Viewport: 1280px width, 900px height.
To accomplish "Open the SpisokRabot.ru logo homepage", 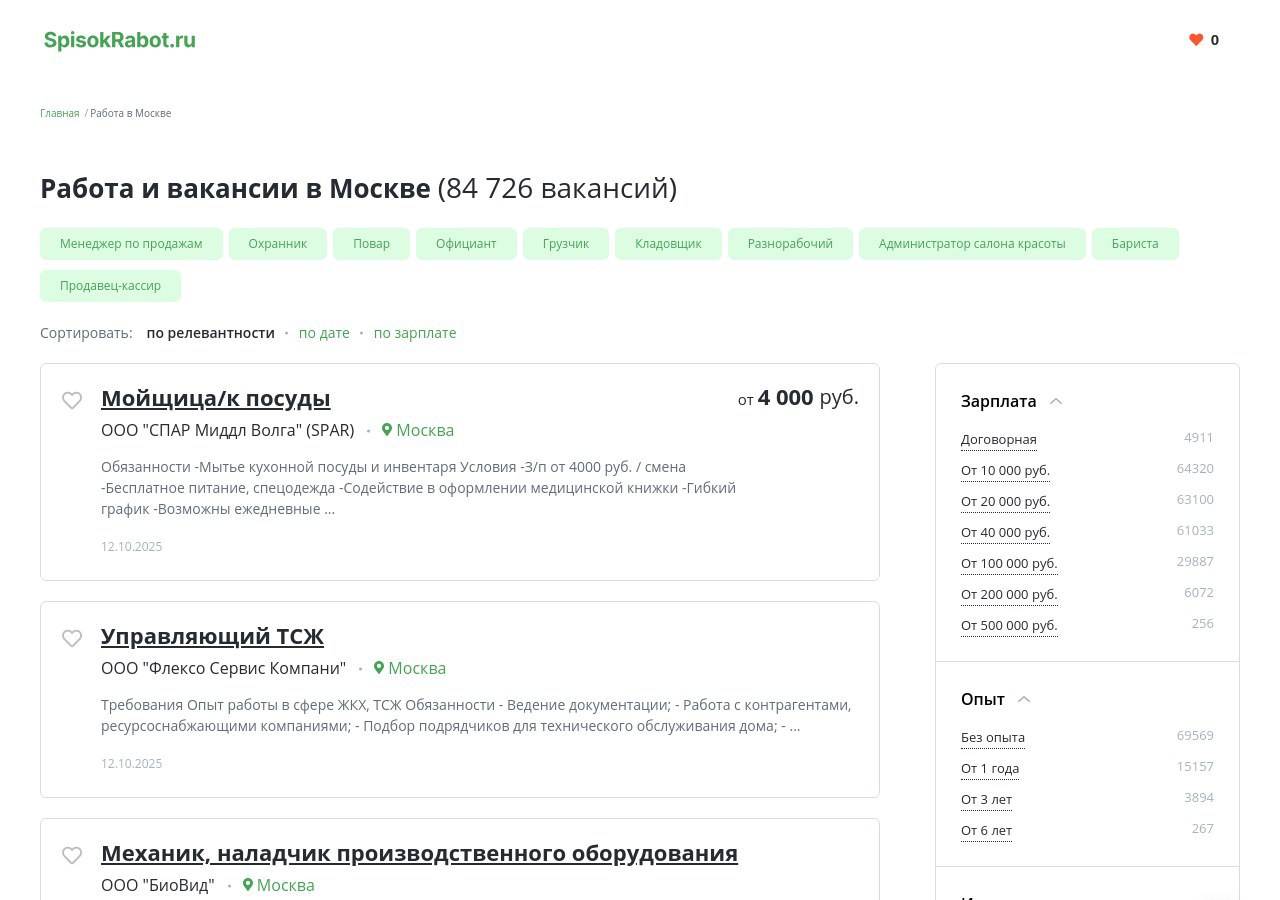I will [x=120, y=40].
